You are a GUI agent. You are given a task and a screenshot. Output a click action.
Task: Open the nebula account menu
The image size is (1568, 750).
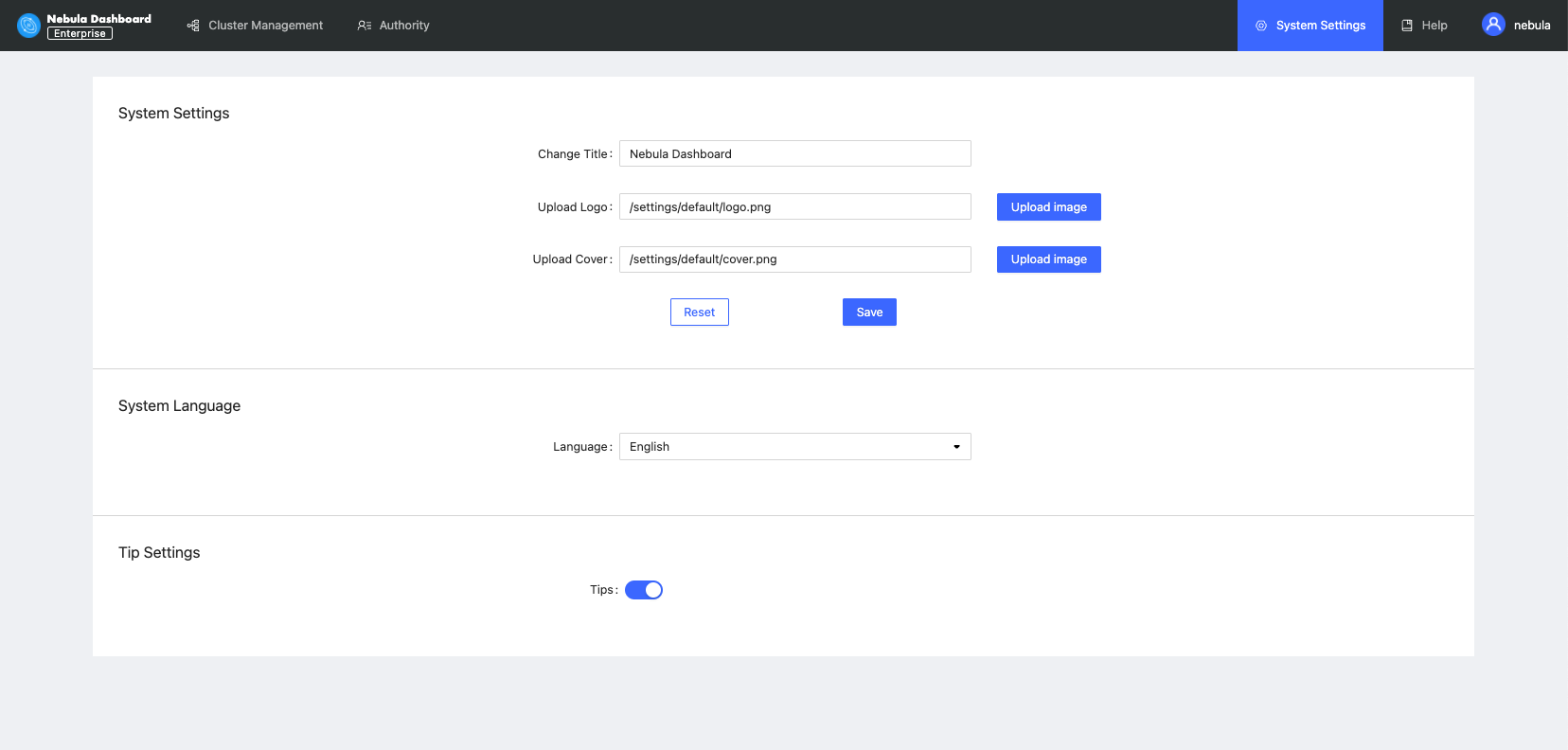coord(1531,26)
